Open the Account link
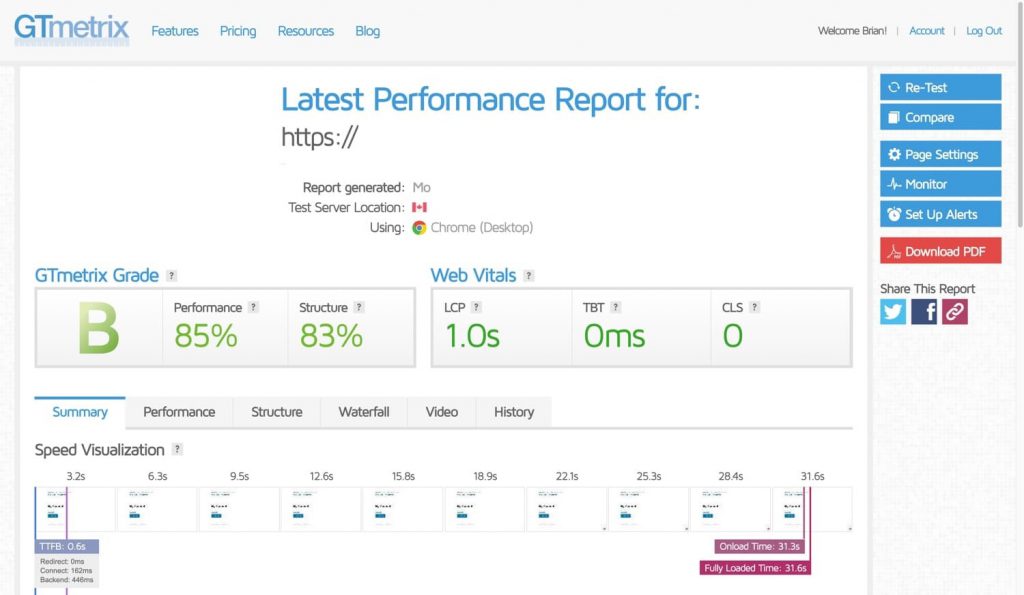Screen dimensions: 1024x595 (x=927, y=31)
